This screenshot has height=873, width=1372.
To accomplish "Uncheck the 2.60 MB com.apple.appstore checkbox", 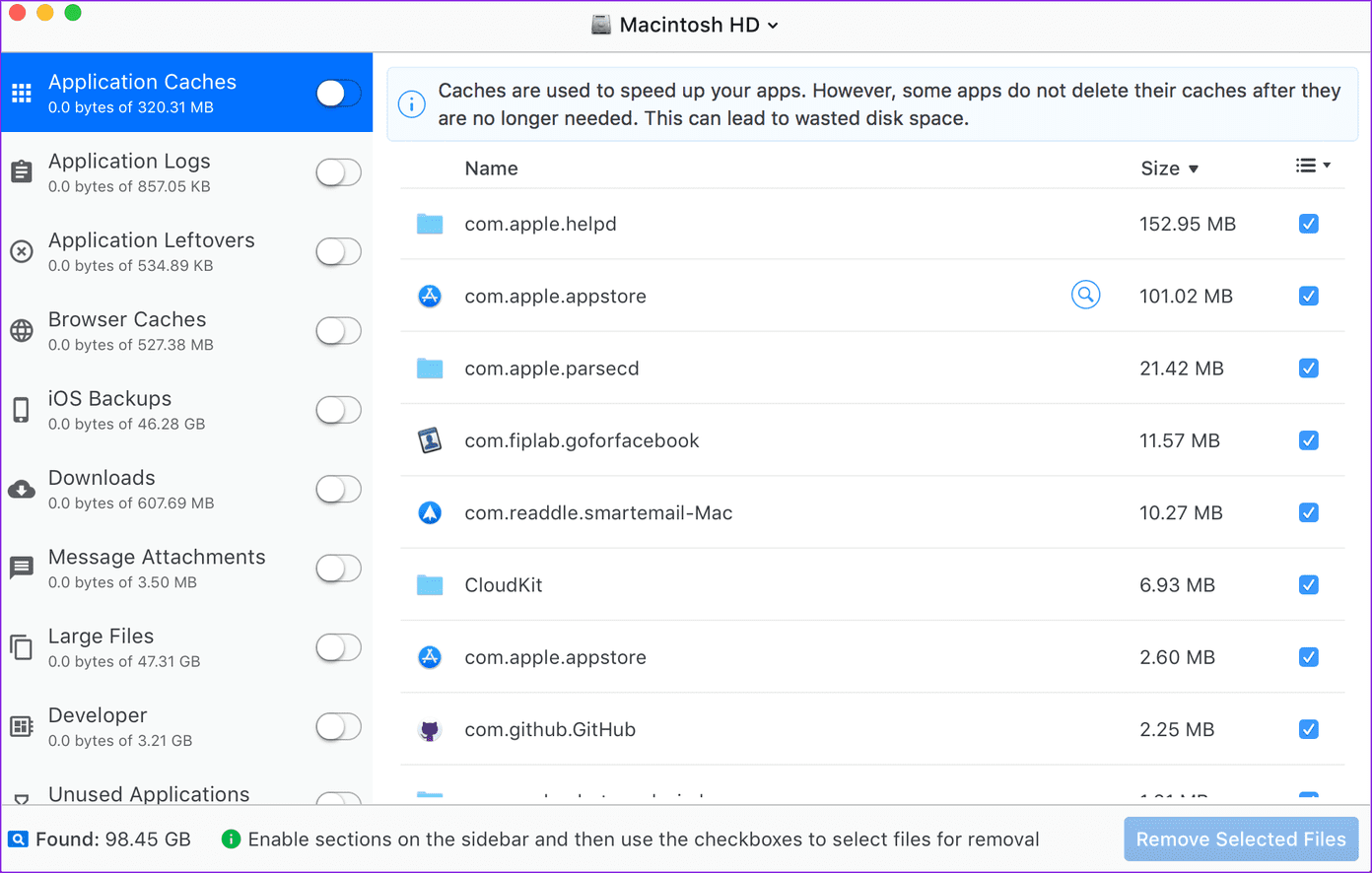I will click(x=1309, y=657).
